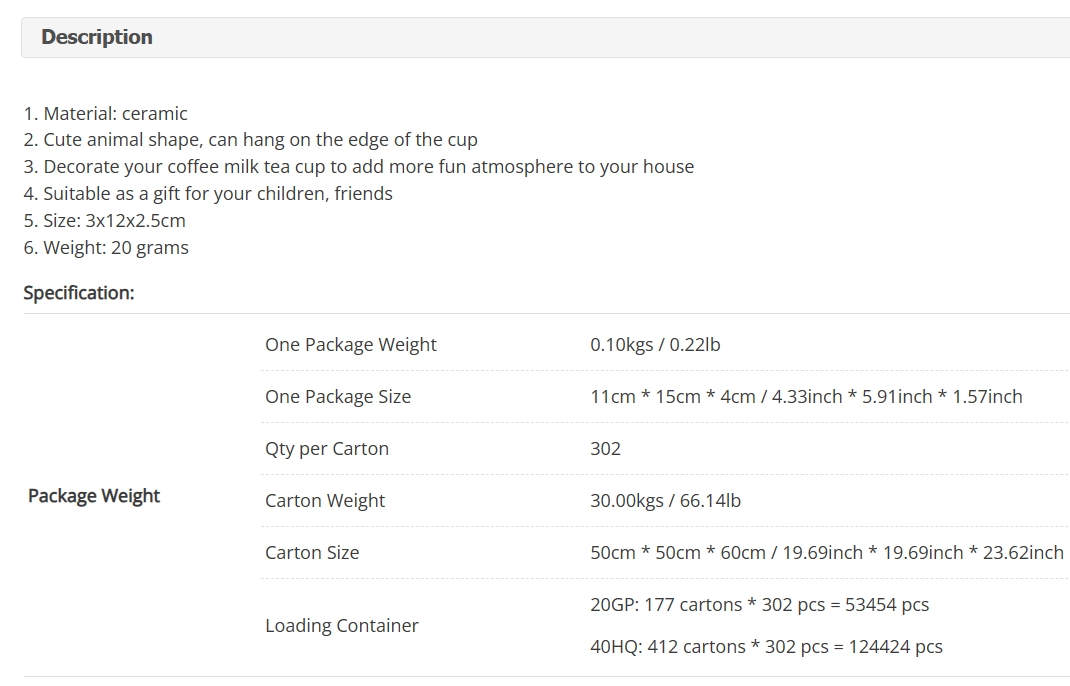Click the '40HQ: 412 cartons' line

(x=766, y=646)
